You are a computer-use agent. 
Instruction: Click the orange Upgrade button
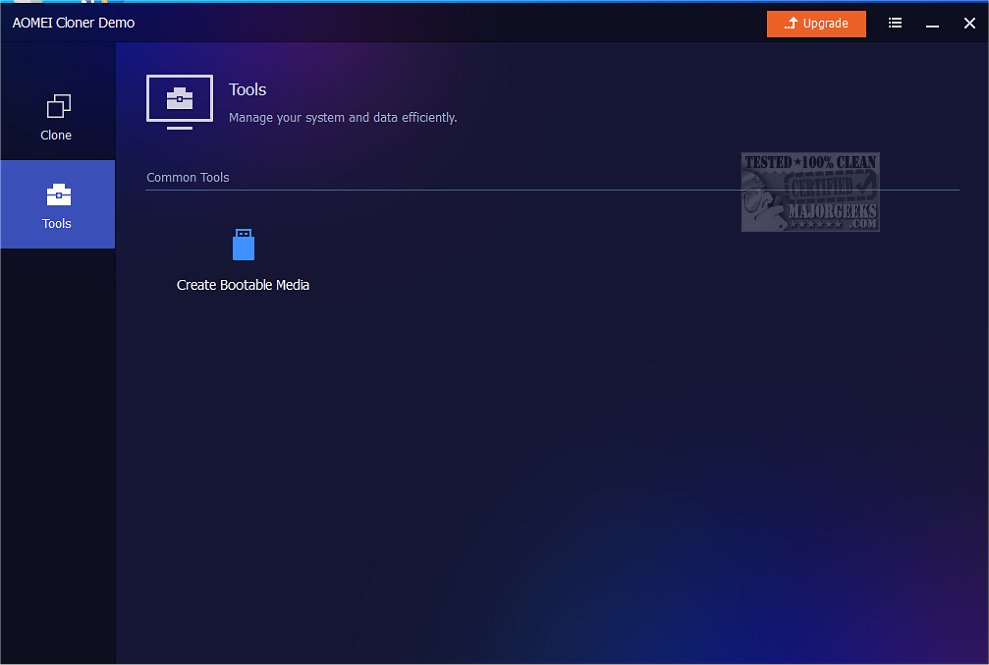(x=816, y=24)
